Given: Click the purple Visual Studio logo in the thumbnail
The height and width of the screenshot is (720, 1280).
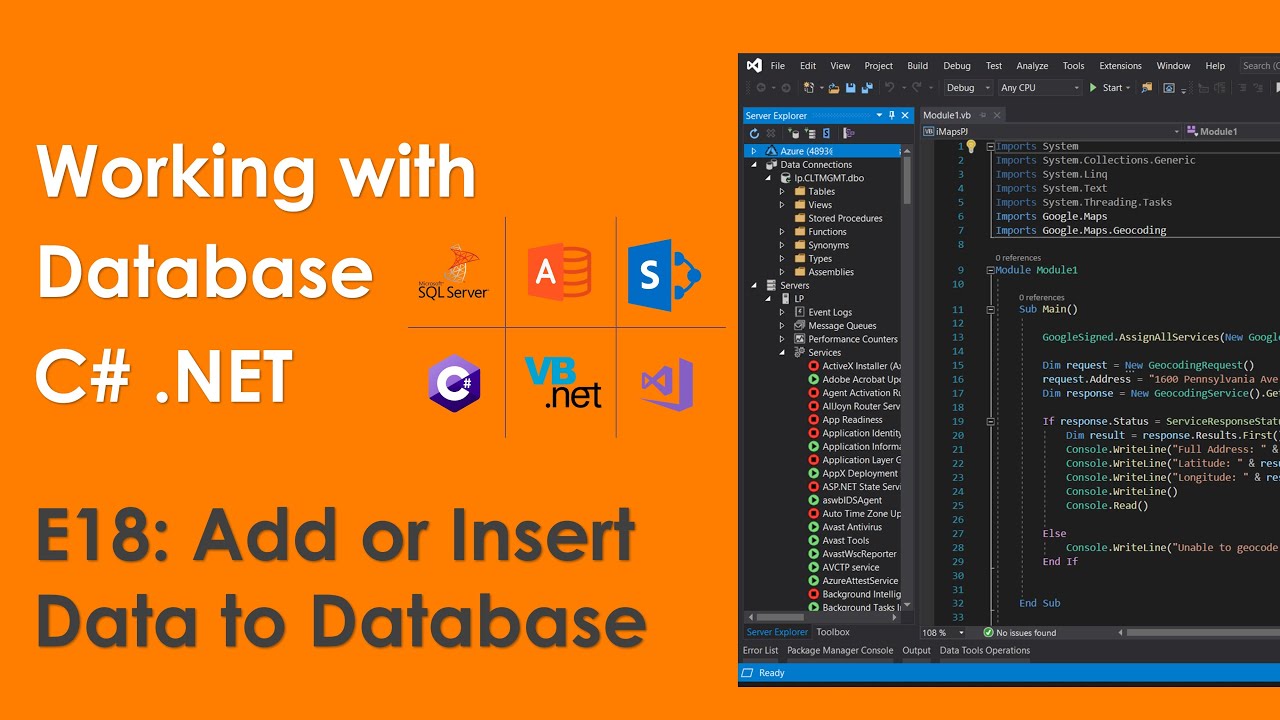Looking at the screenshot, I should pyautogui.click(x=667, y=384).
